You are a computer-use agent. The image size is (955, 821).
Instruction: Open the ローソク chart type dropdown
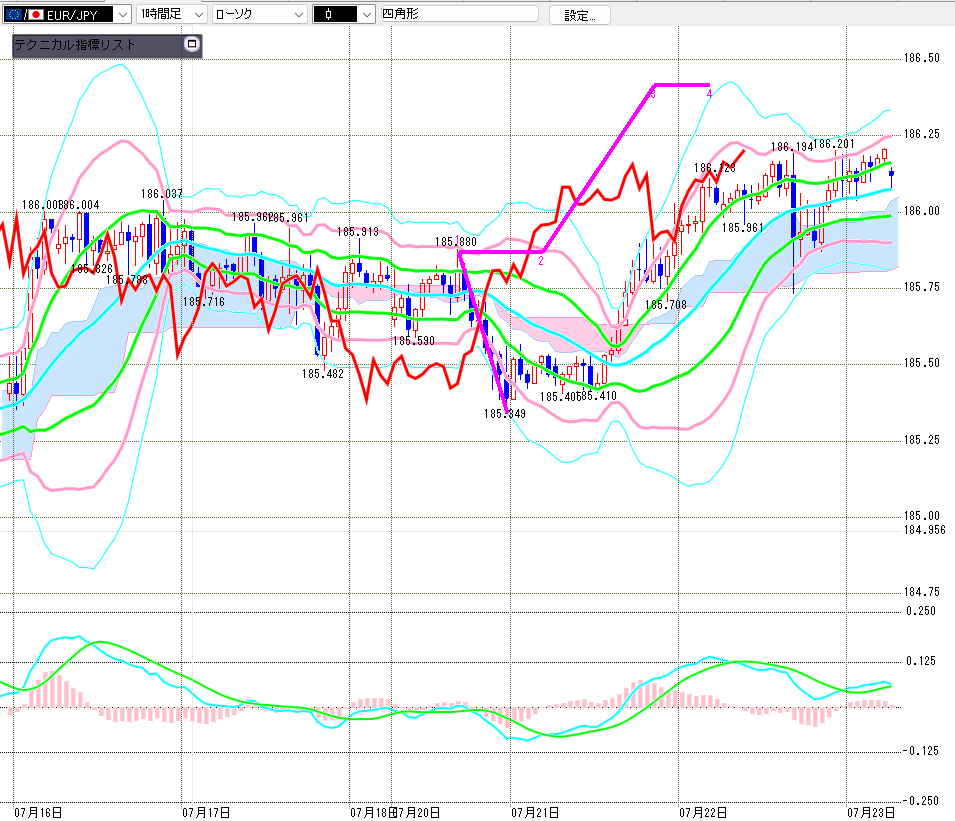point(298,15)
